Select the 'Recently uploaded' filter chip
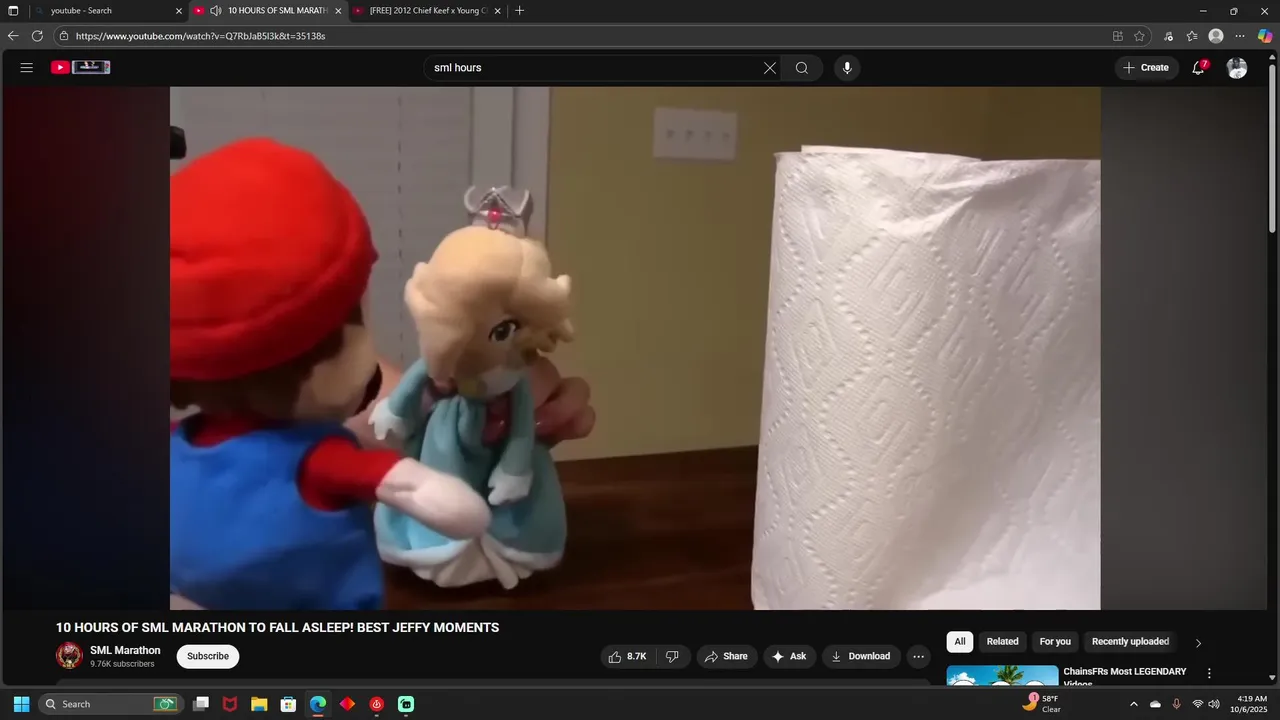1280x720 pixels. coord(1130,642)
